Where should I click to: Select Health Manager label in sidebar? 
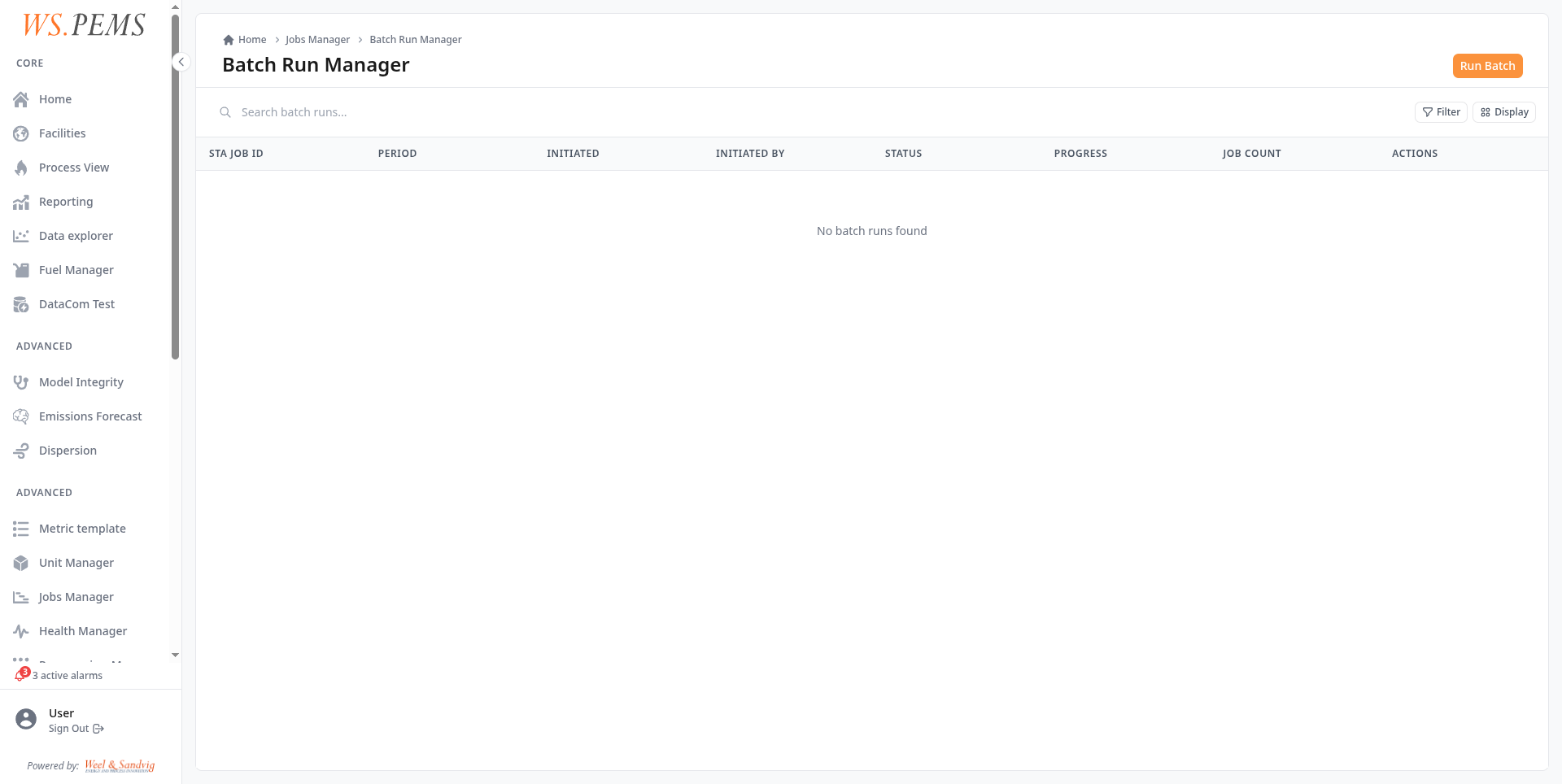[83, 631]
